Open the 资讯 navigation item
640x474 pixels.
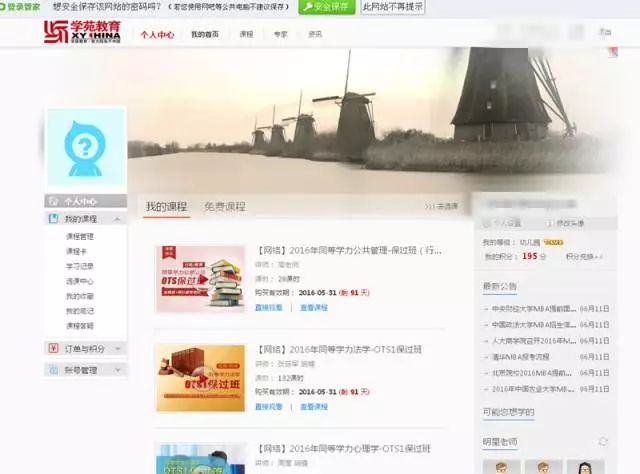pyautogui.click(x=315, y=34)
